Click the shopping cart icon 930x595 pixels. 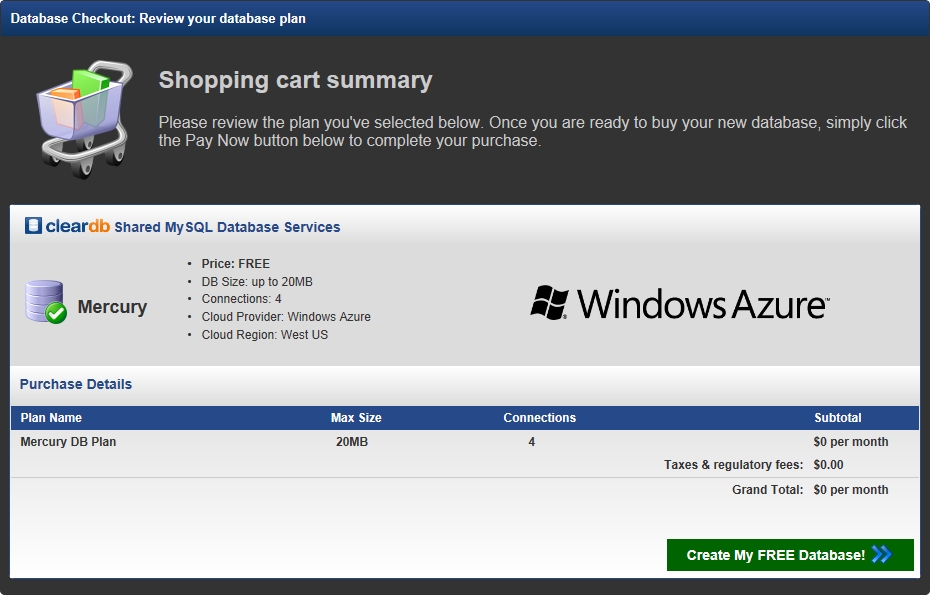click(84, 119)
